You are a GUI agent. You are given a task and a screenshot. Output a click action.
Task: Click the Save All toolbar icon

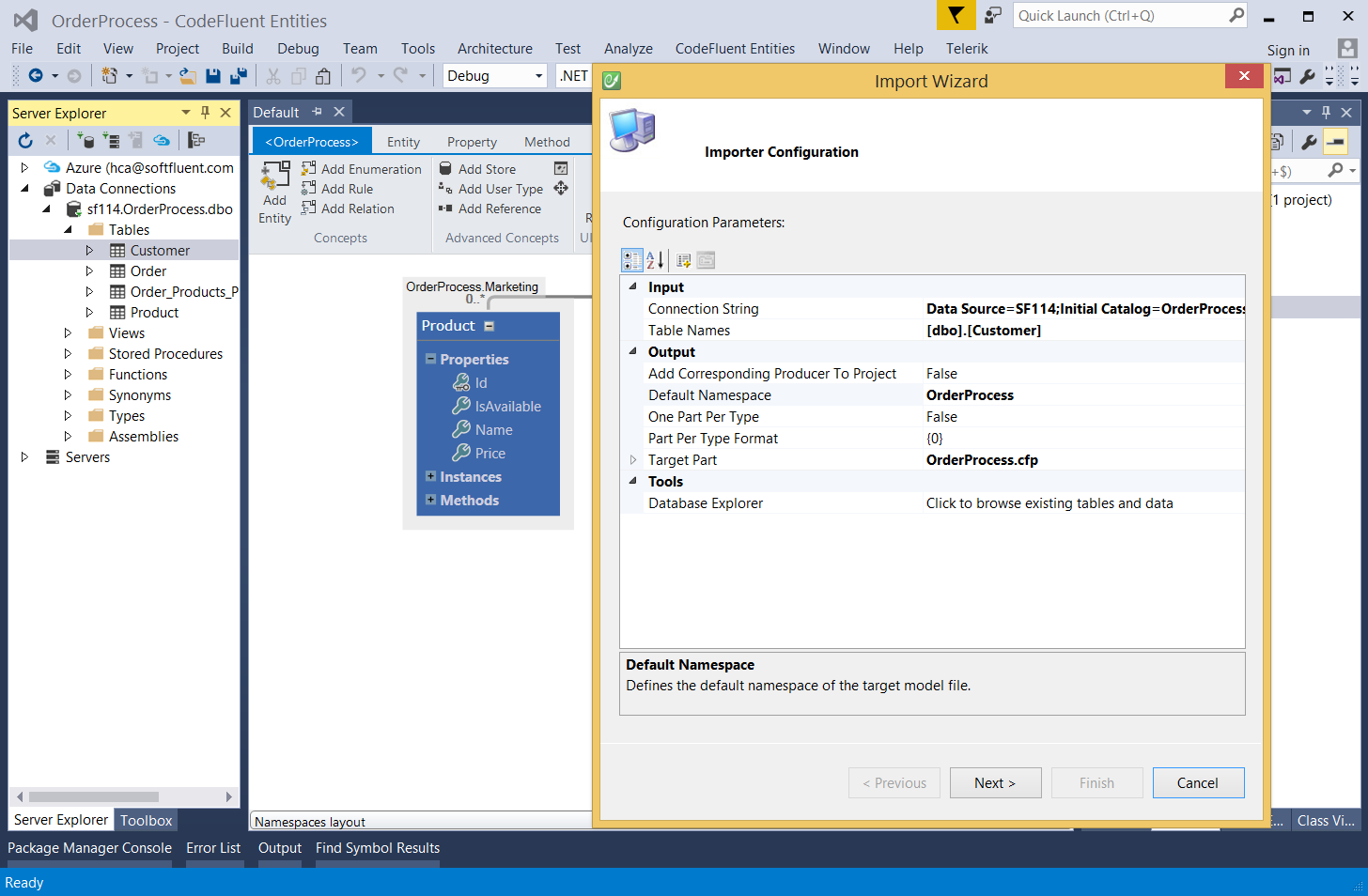tap(239, 76)
